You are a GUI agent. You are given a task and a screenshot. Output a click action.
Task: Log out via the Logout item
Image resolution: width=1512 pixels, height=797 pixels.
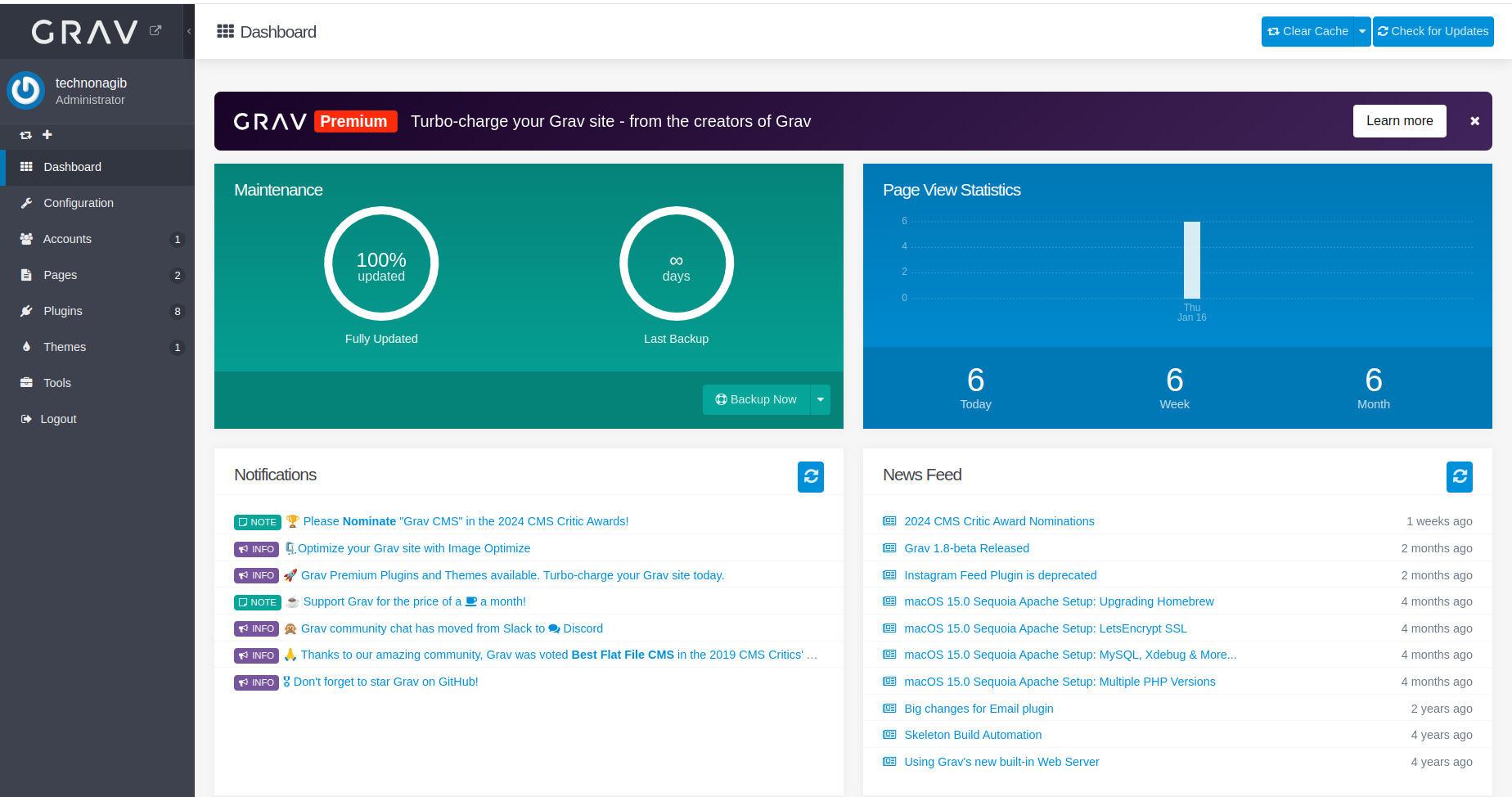coord(97,419)
